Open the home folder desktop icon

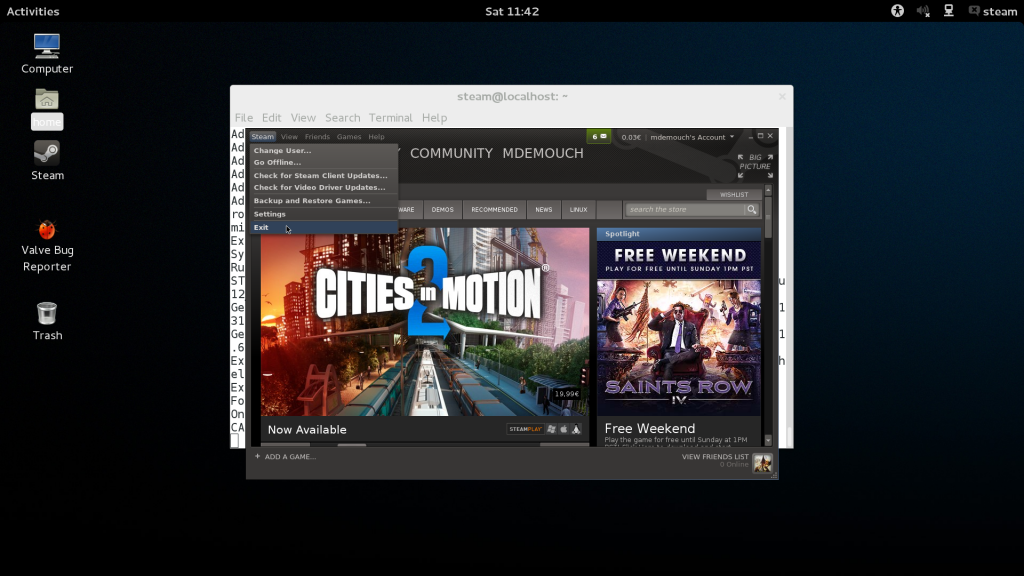click(47, 108)
